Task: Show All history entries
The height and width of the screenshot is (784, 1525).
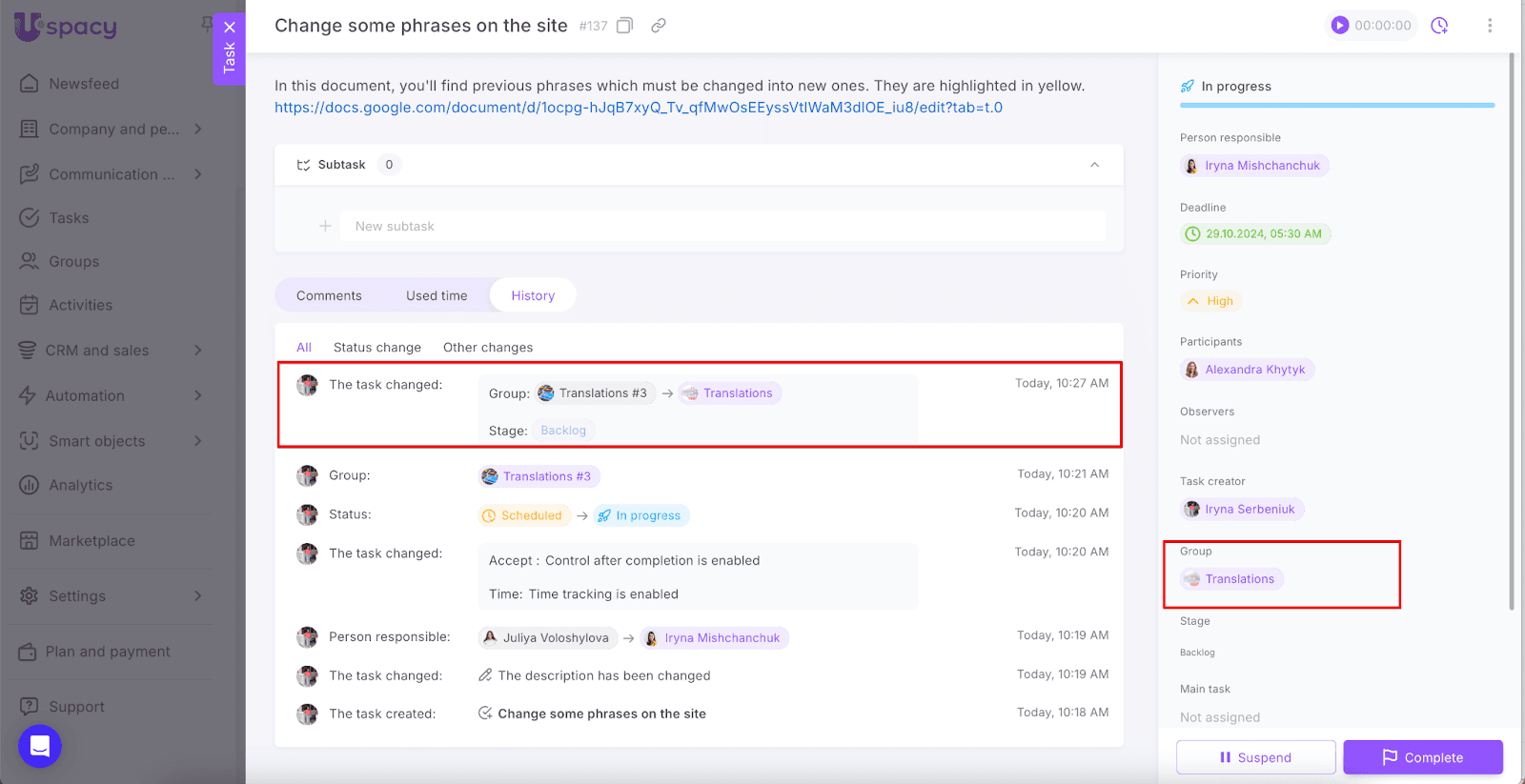Action: pos(303,348)
